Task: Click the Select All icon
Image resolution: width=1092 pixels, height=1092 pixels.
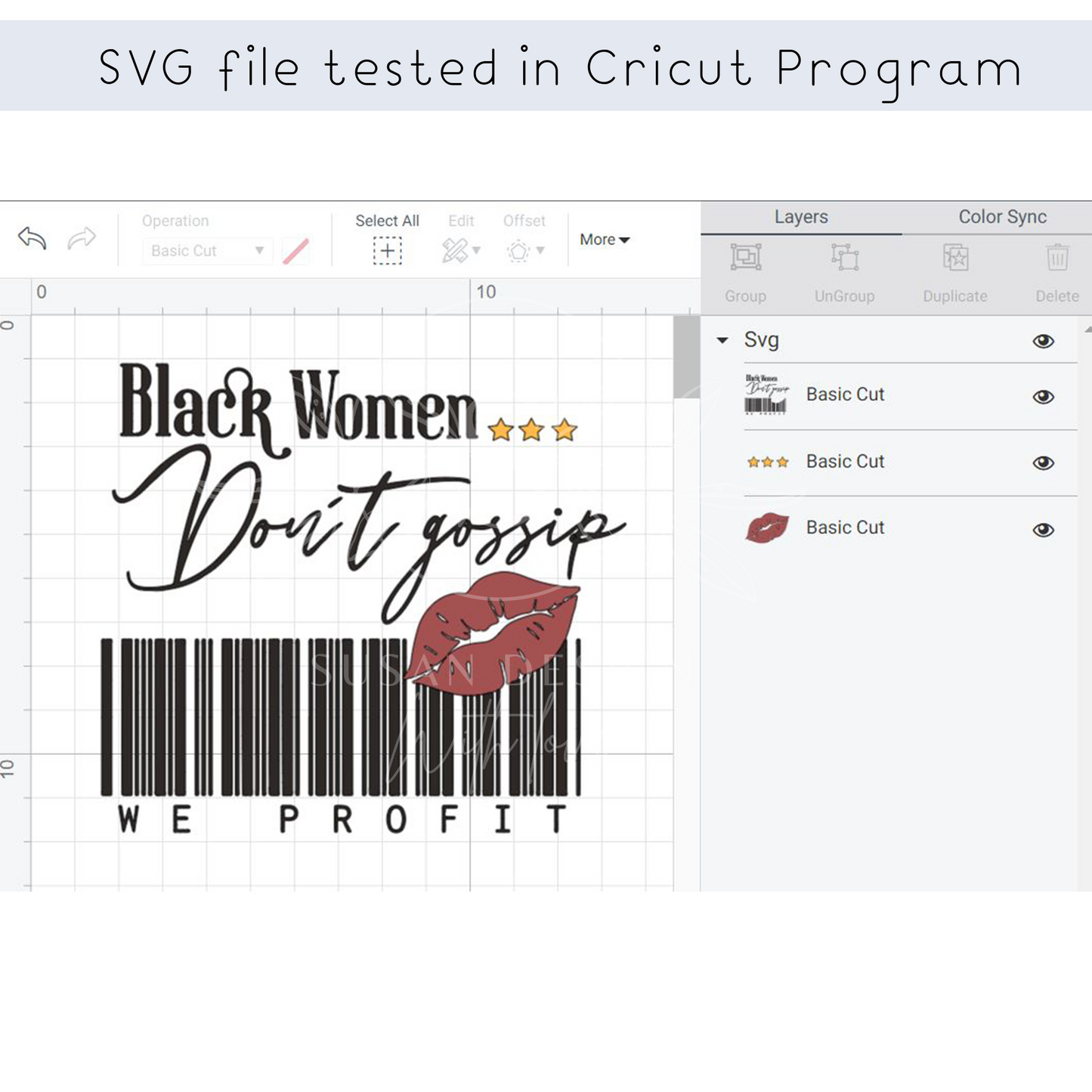Action: [387, 251]
